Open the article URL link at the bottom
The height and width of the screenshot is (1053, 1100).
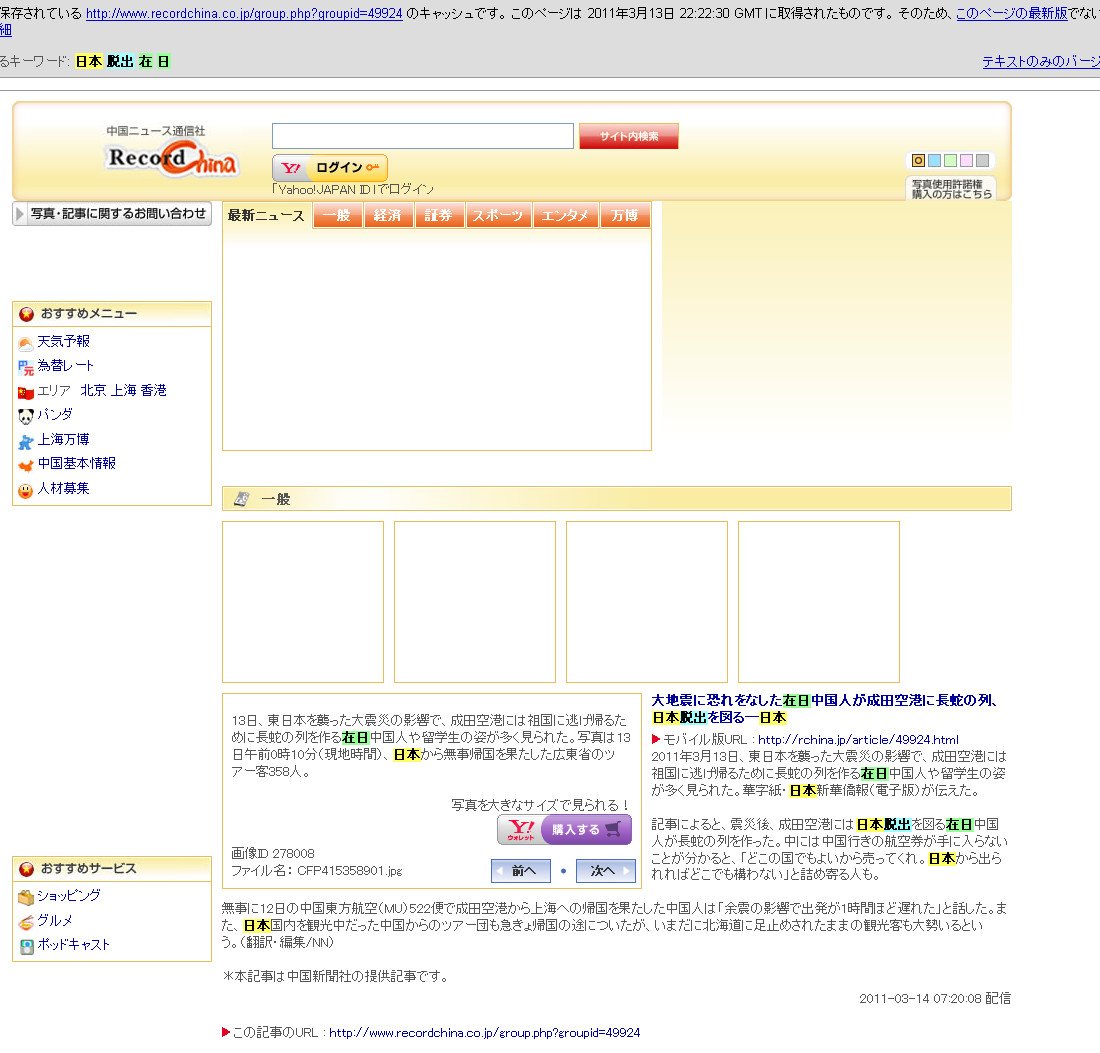[x=484, y=1033]
